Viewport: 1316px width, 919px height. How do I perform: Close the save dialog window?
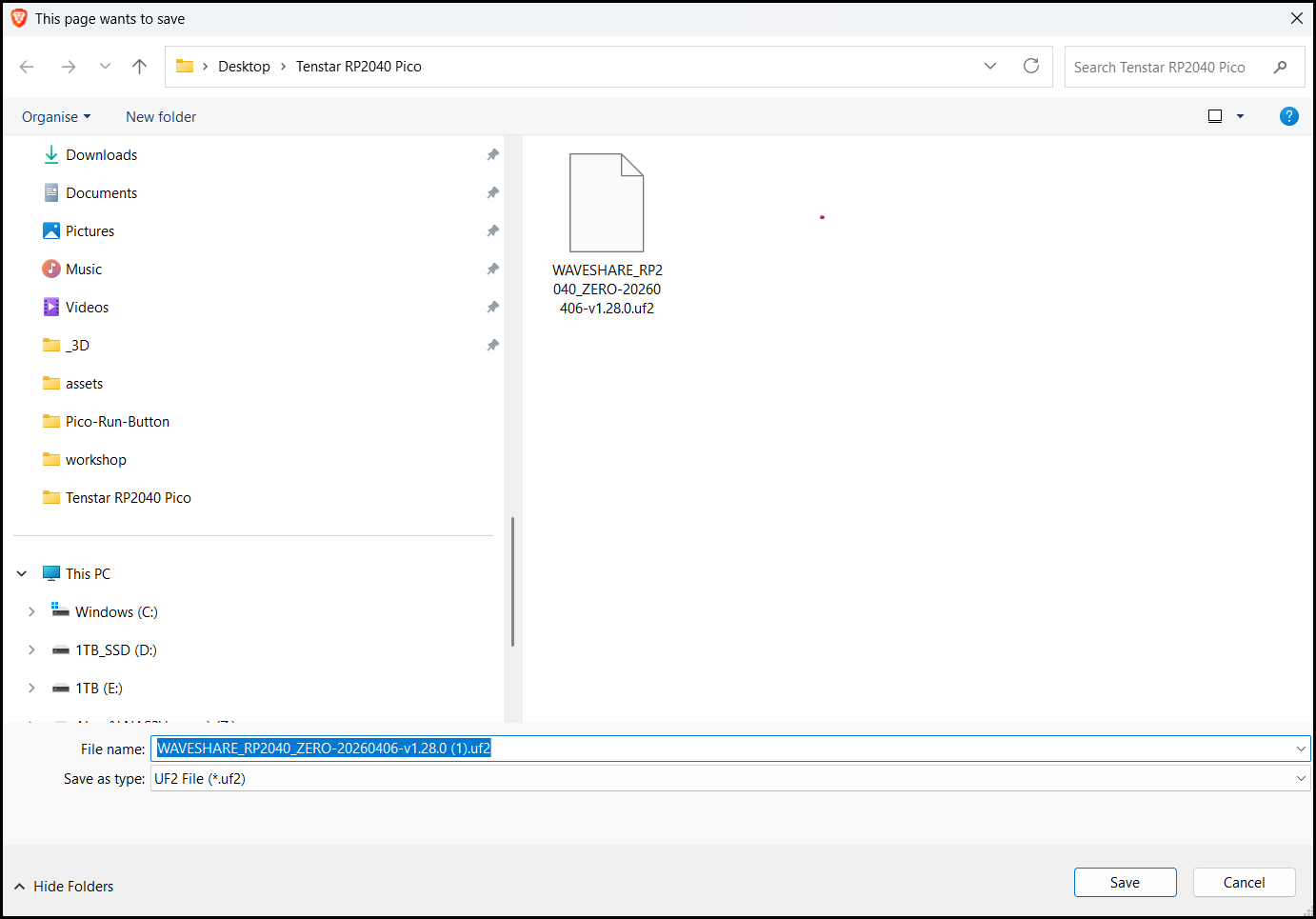pos(1297,19)
